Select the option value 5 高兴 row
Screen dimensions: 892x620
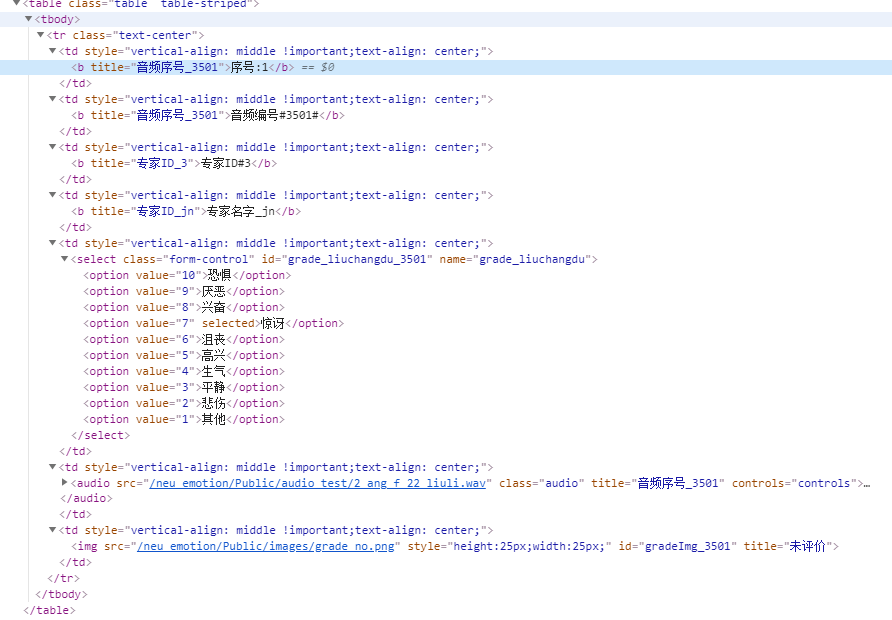(184, 356)
